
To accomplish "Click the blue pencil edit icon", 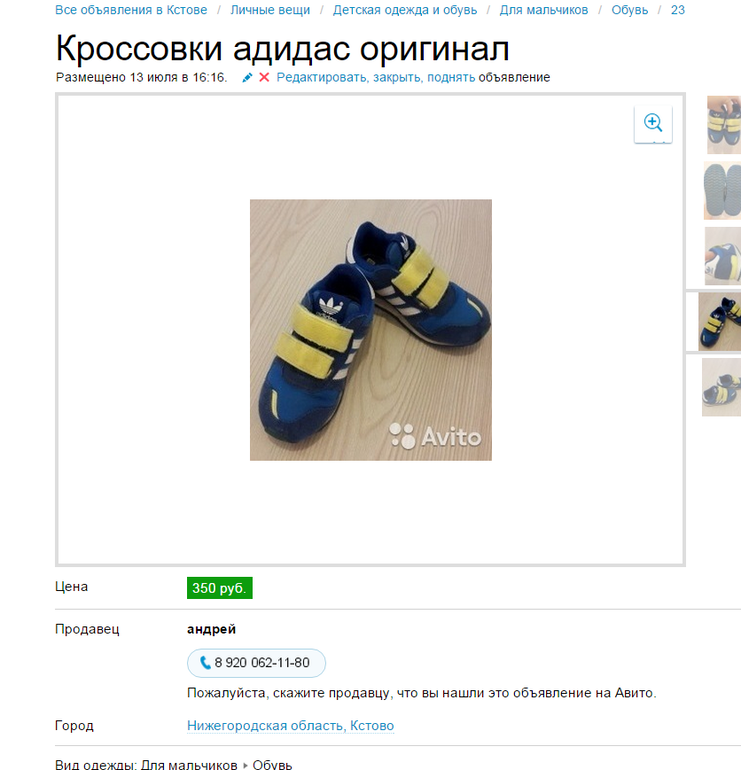I will click(247, 78).
